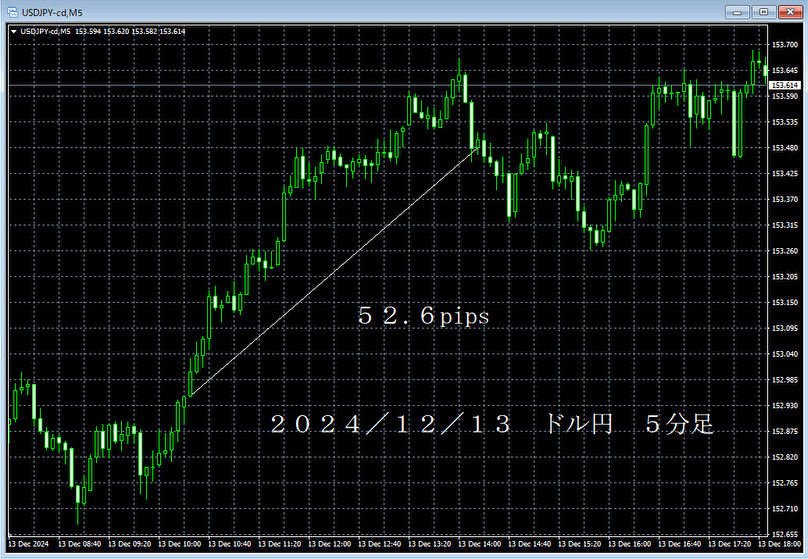This screenshot has height=559, width=808.
Task: Click the highlighted current price label 153.614
Action: (x=785, y=85)
